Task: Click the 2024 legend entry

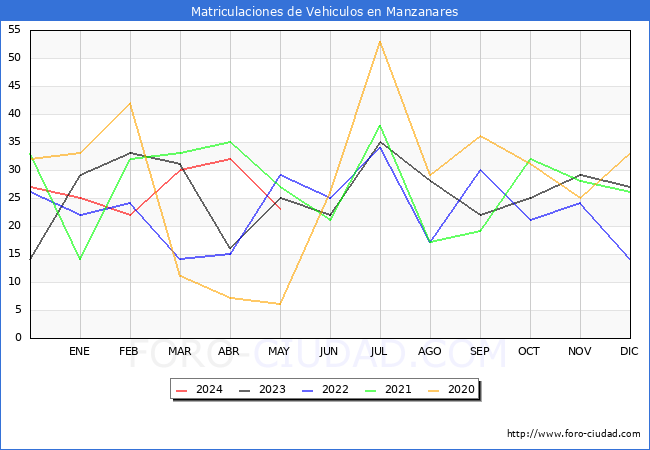Action: tap(199, 390)
